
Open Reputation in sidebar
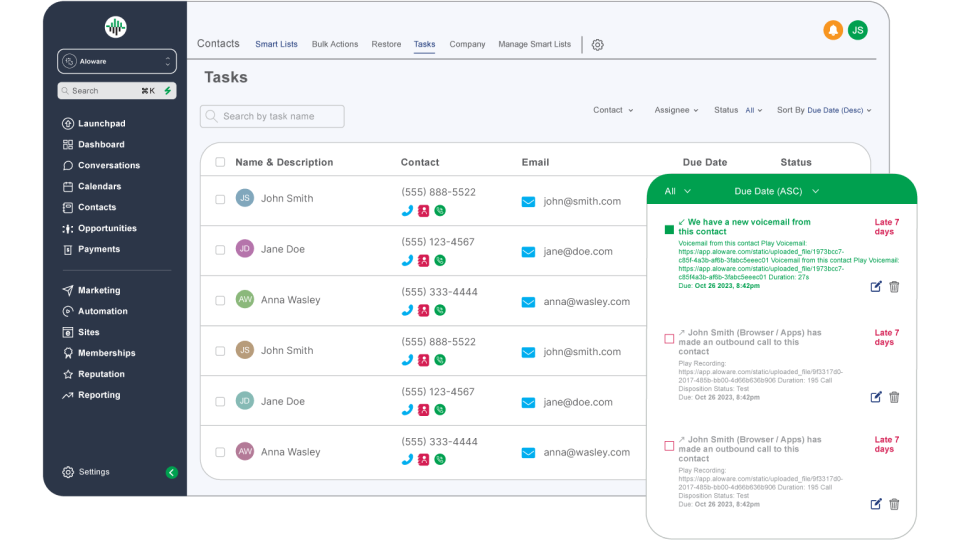click(x=93, y=373)
